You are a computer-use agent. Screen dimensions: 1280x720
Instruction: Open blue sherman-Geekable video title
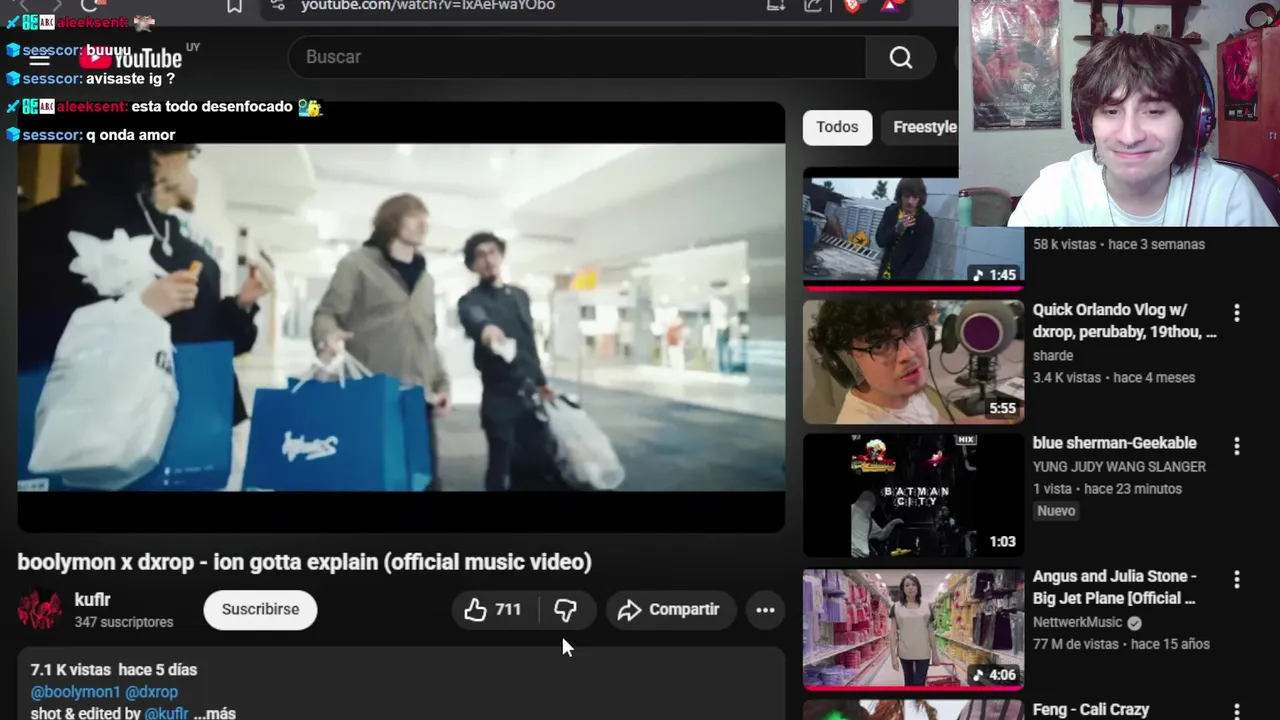(x=1114, y=443)
